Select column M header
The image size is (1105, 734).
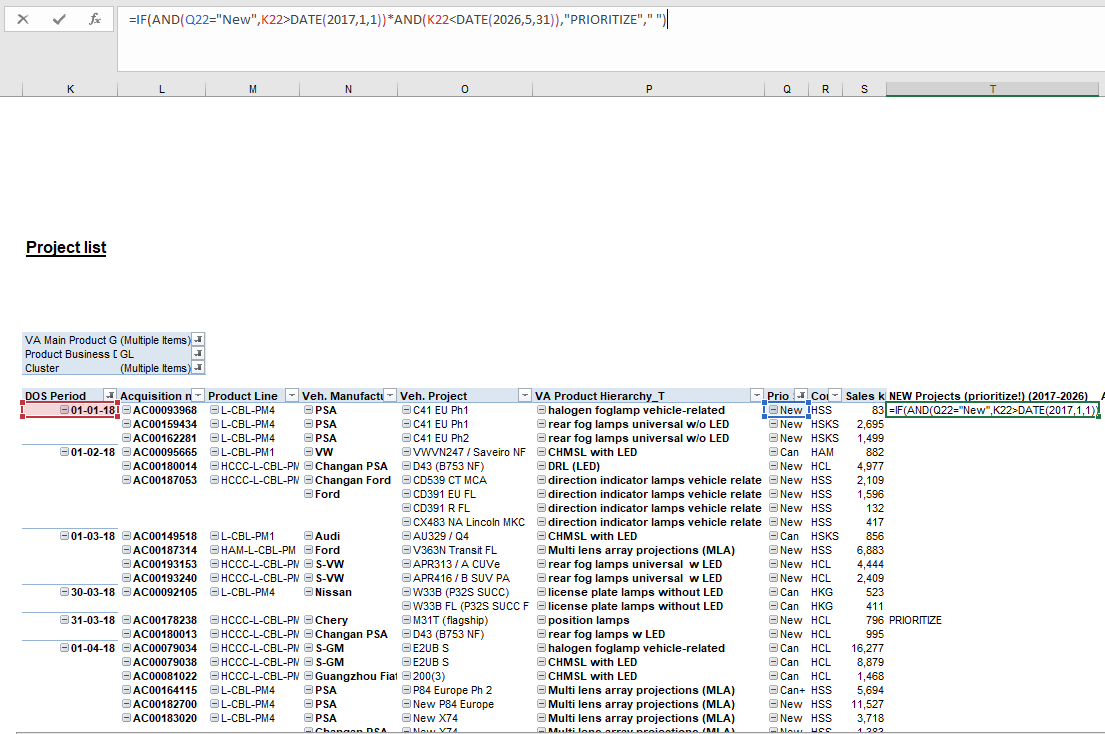point(252,89)
